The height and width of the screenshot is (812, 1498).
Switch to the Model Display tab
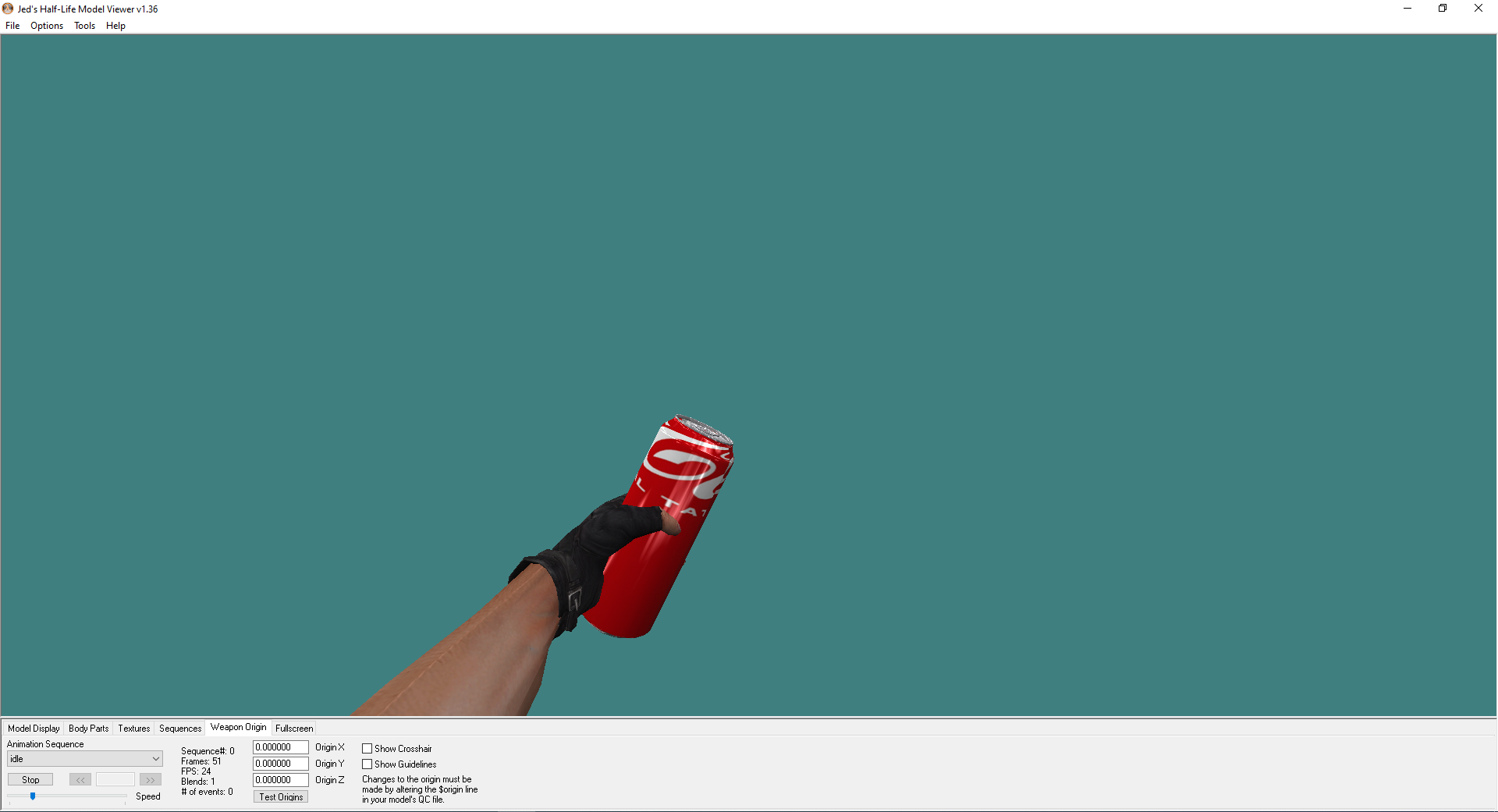point(34,729)
